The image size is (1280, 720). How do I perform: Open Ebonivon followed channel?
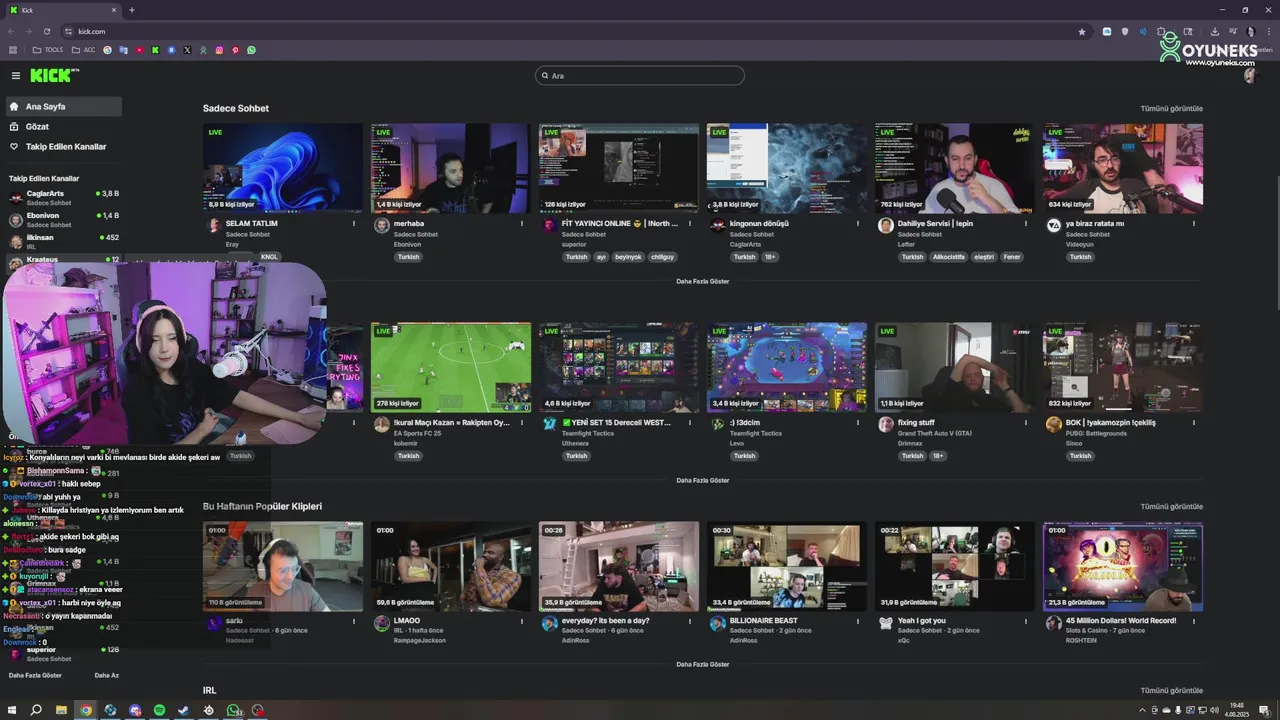[x=63, y=219]
